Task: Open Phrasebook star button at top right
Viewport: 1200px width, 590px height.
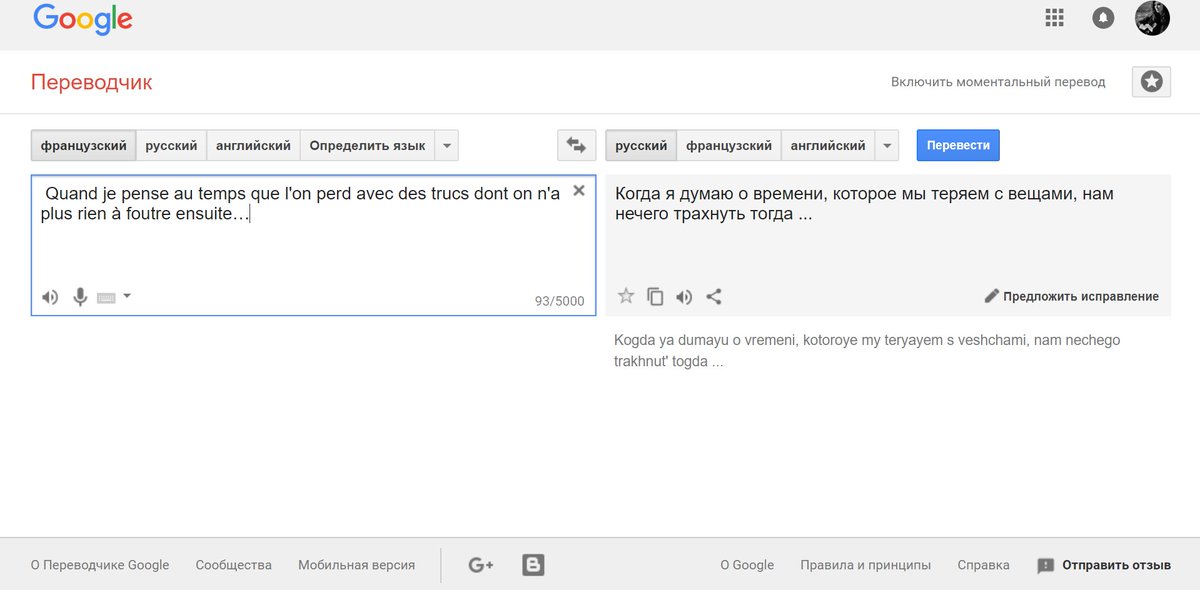Action: [1151, 82]
